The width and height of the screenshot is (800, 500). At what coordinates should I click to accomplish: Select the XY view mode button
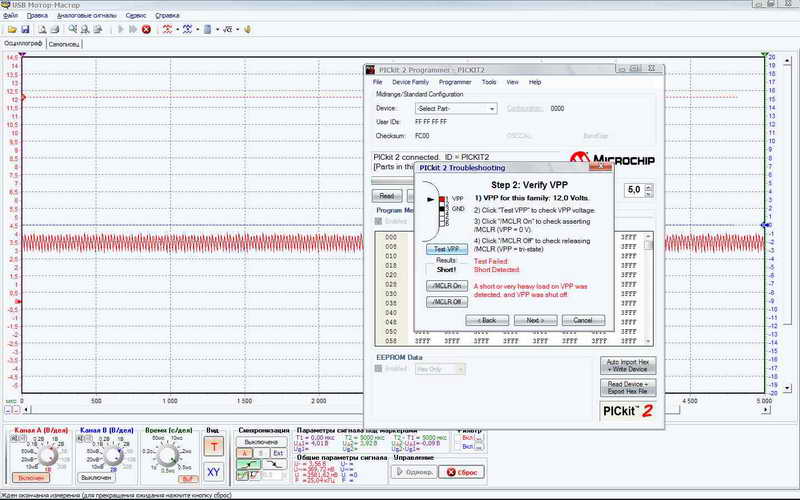click(213, 470)
